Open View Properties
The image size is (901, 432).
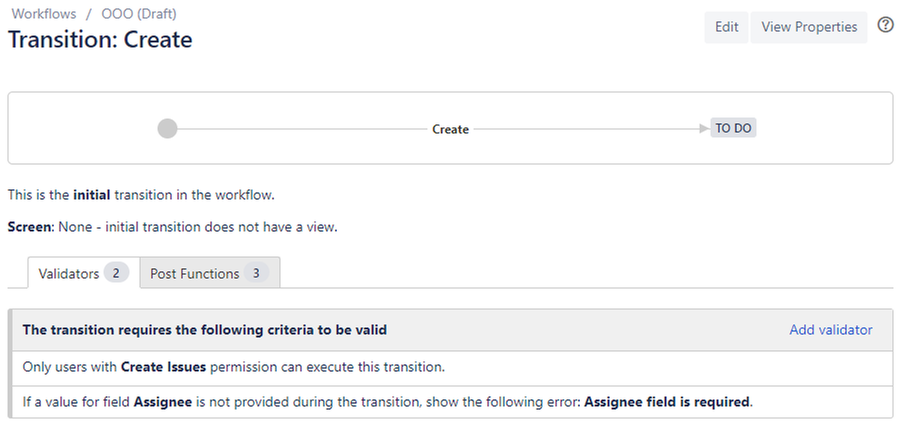[809, 27]
